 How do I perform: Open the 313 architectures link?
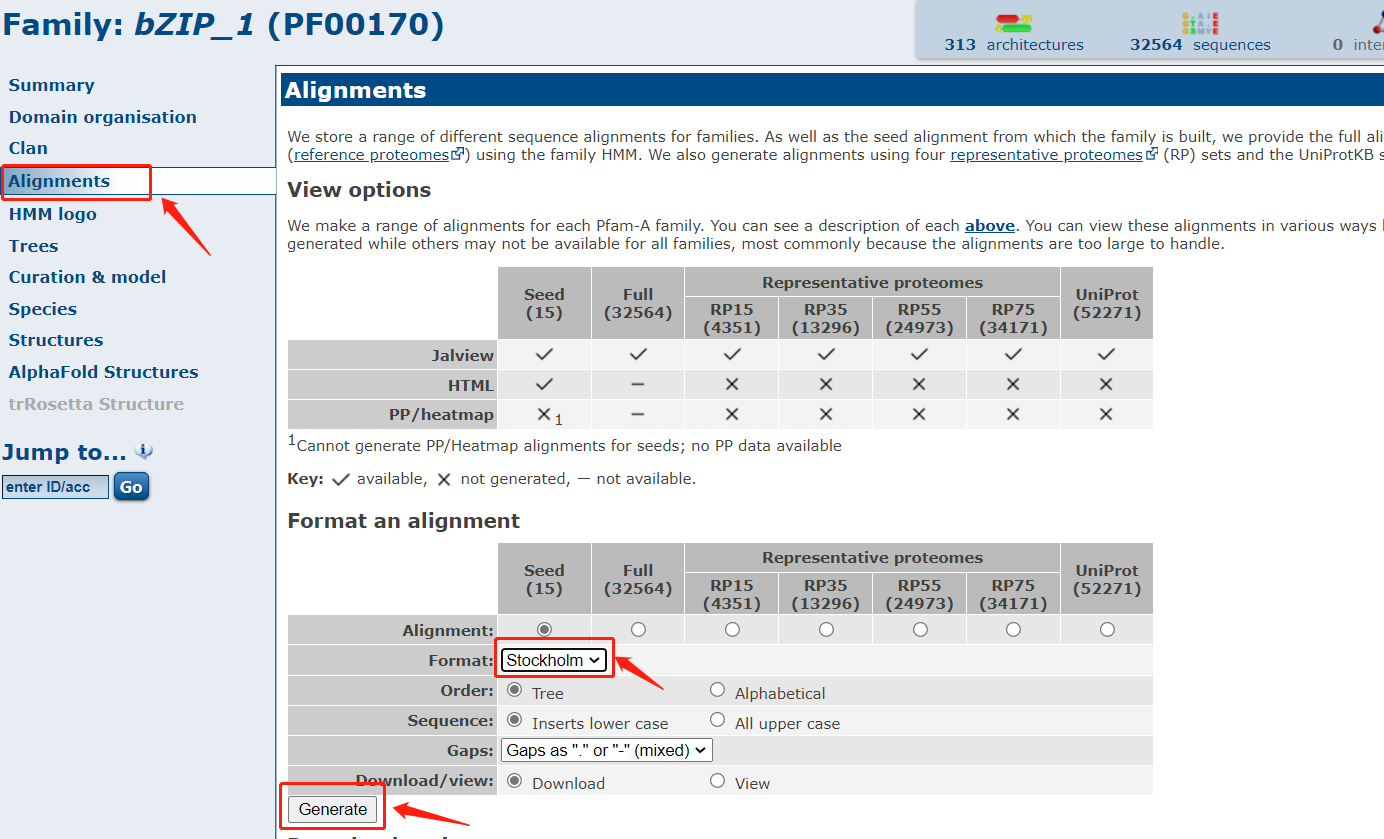pyautogui.click(x=1014, y=44)
